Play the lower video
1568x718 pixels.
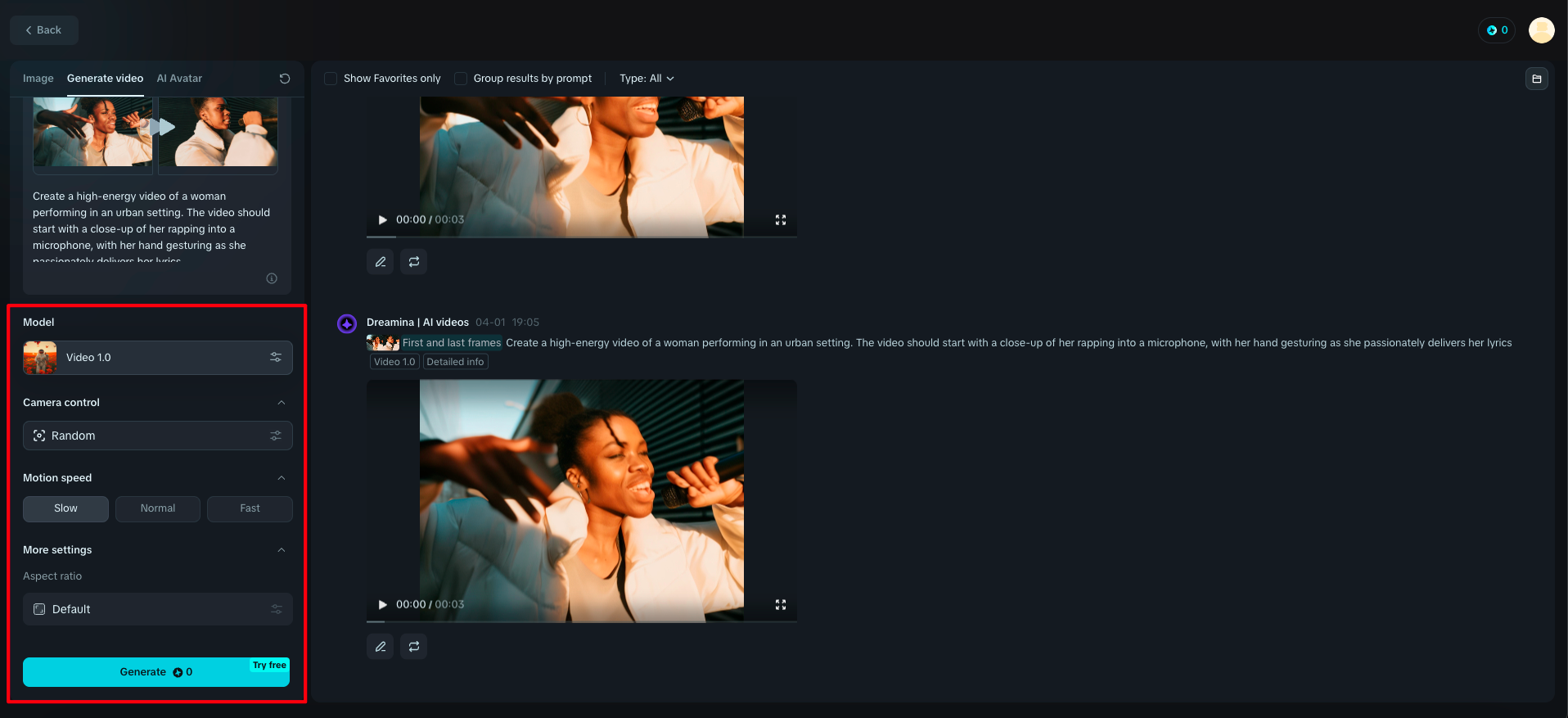click(x=382, y=604)
